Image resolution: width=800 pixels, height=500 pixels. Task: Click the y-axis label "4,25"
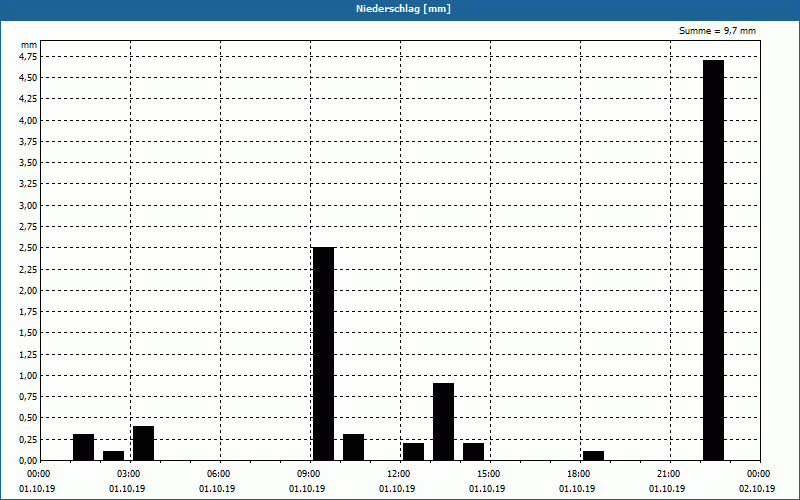pyautogui.click(x=28, y=99)
